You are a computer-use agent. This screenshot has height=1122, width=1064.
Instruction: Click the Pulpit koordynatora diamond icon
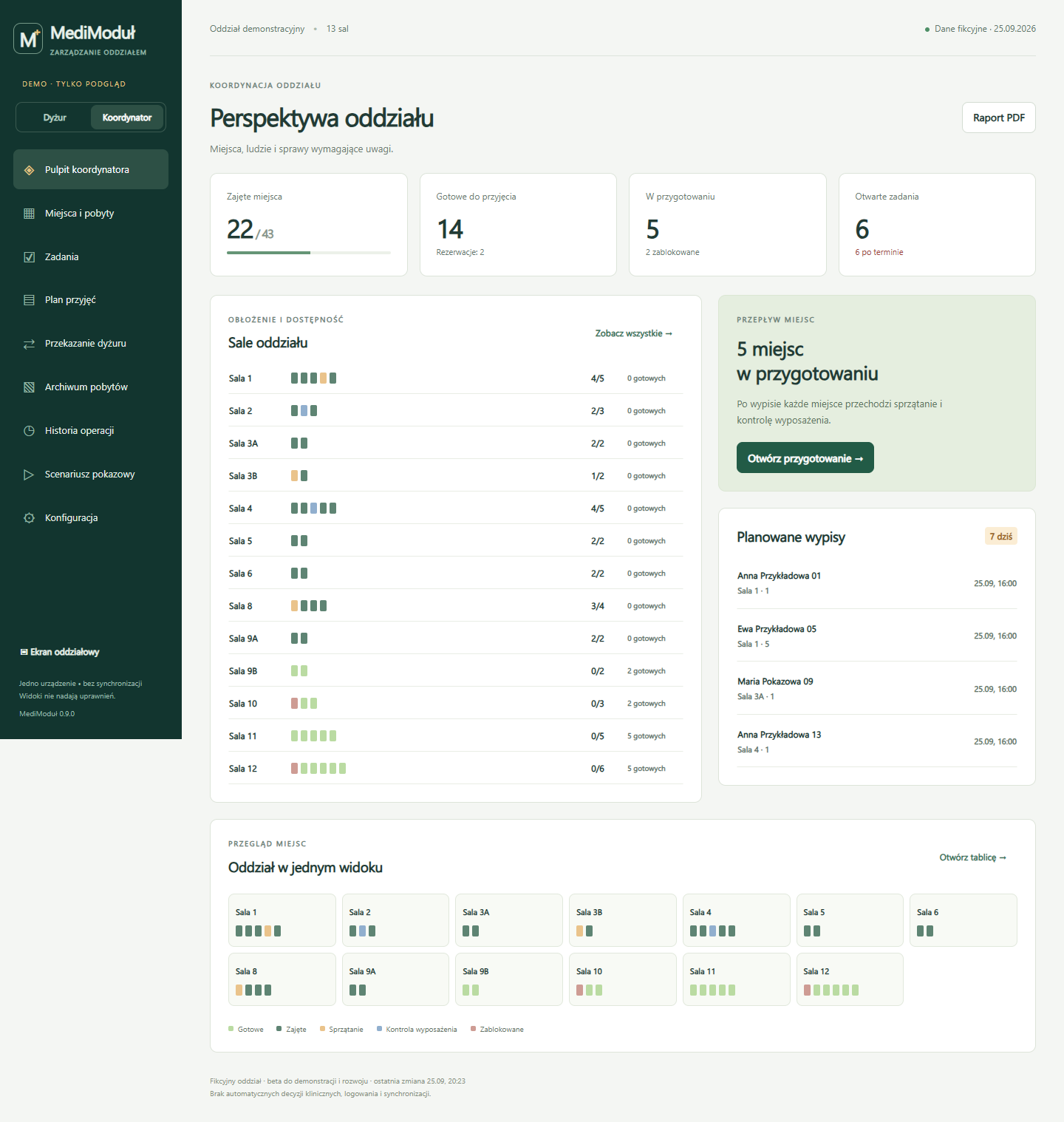pos(30,170)
